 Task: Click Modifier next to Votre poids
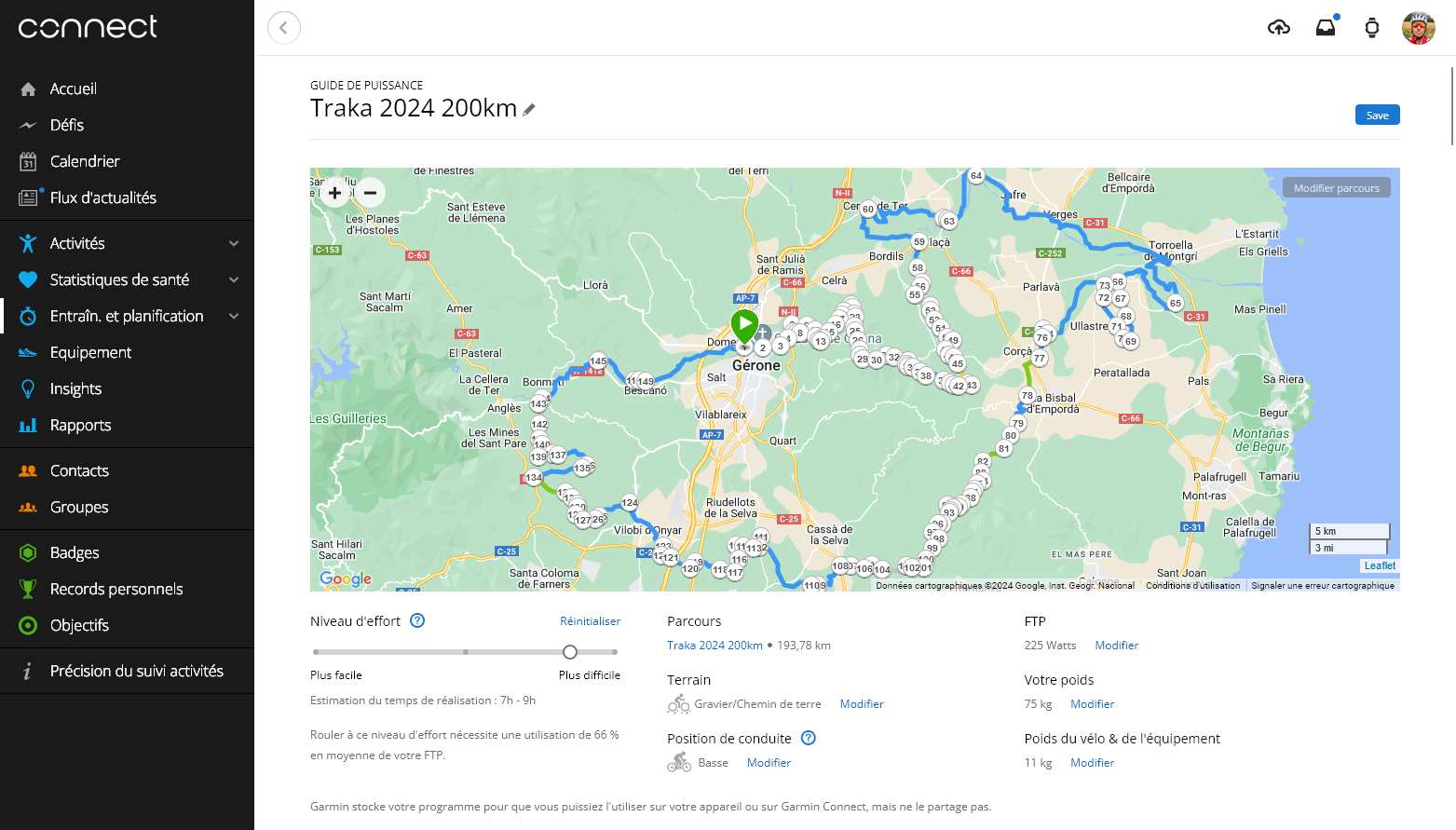point(1092,703)
